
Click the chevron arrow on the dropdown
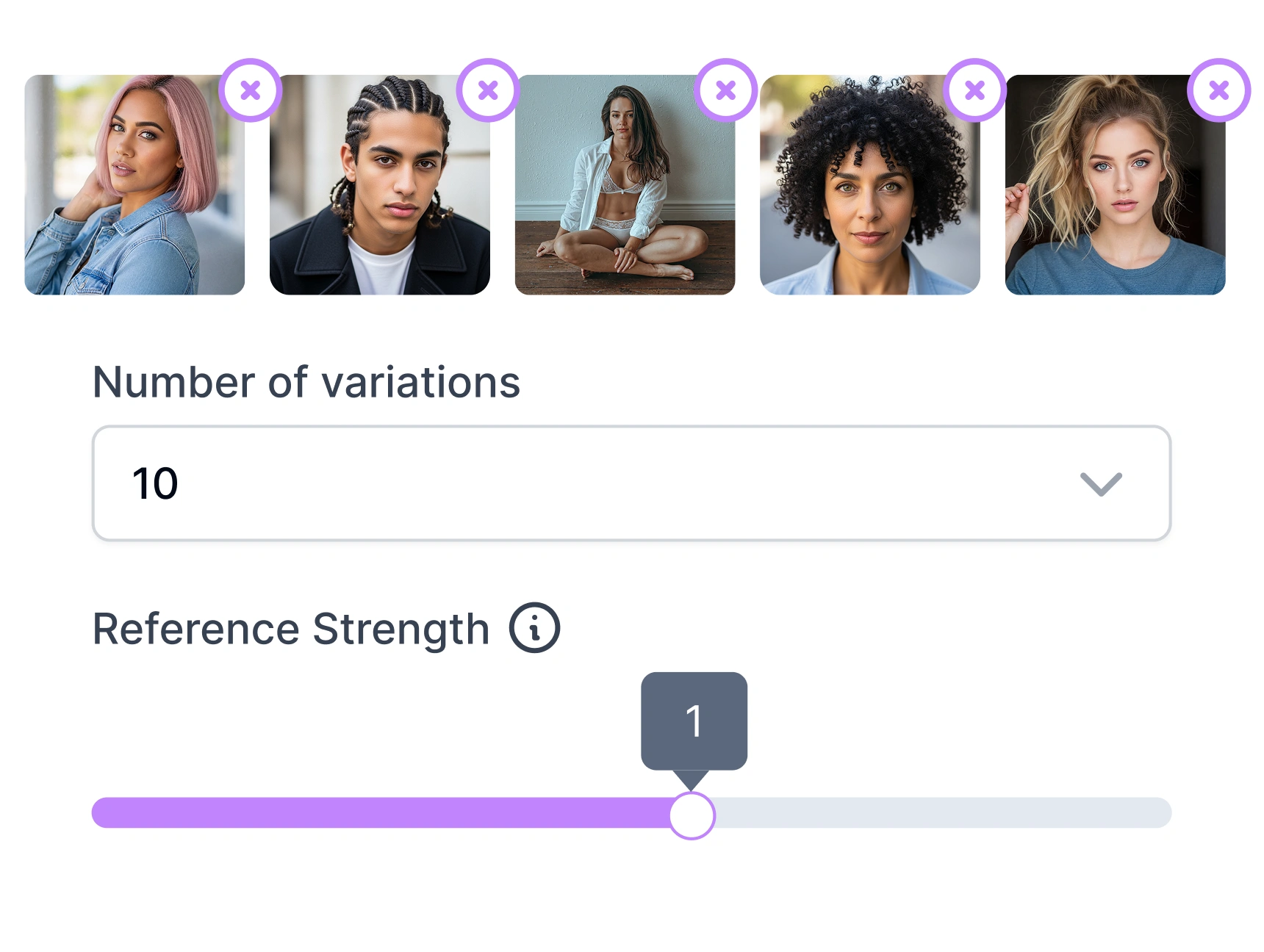point(1100,483)
